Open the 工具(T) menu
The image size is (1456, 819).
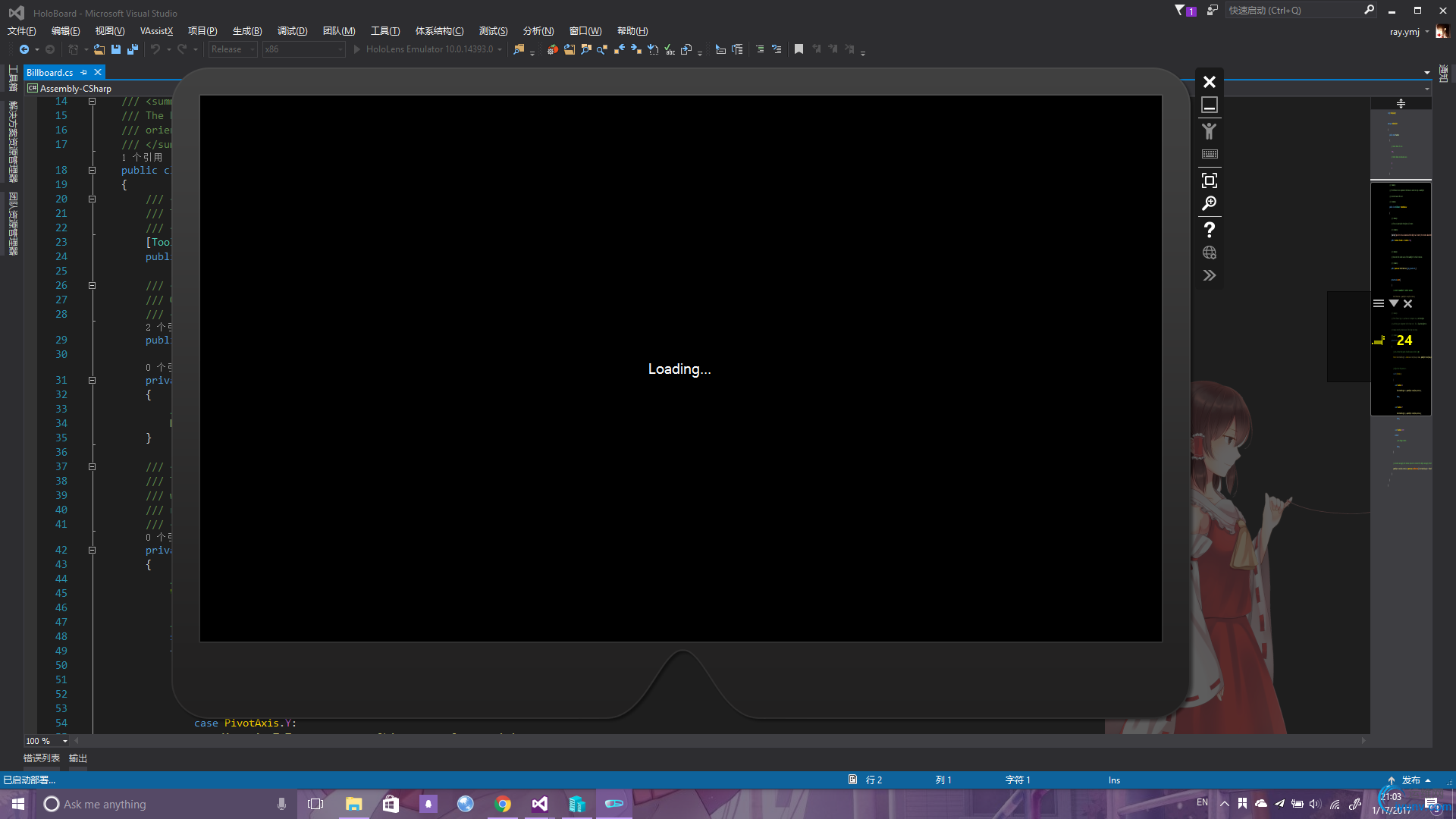[x=384, y=31]
